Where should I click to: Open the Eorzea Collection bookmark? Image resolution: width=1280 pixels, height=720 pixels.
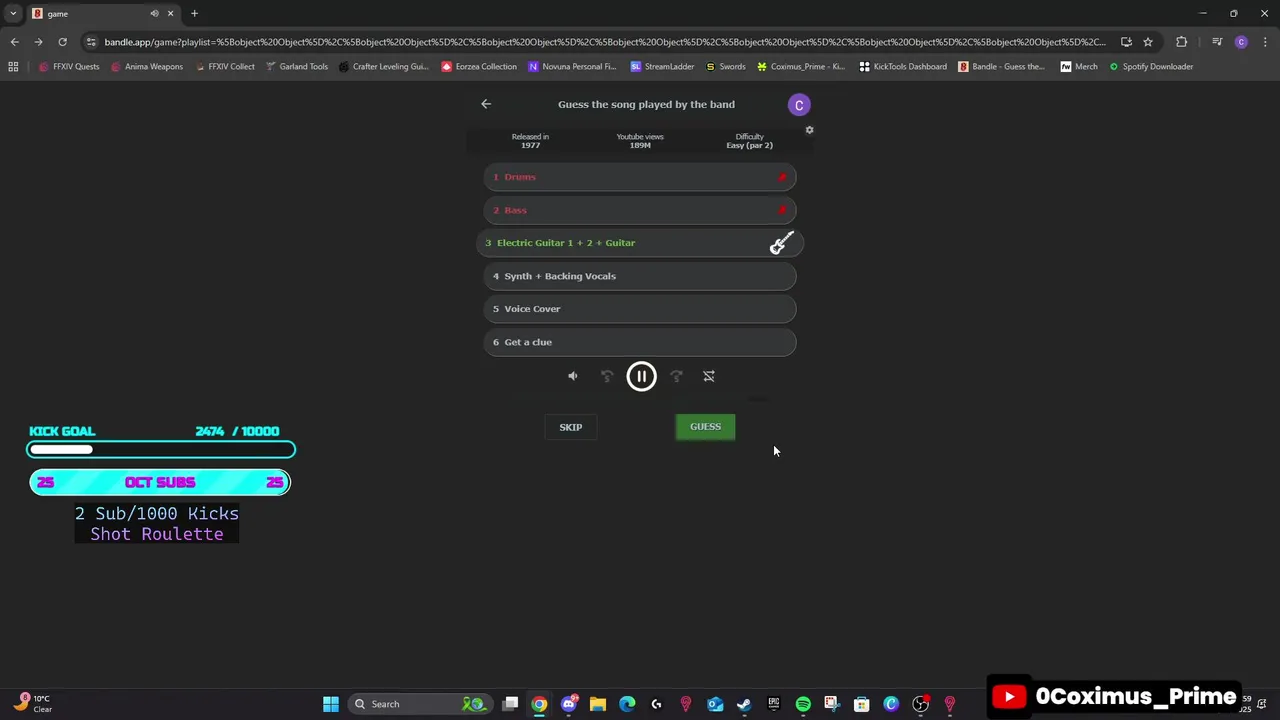(x=479, y=67)
